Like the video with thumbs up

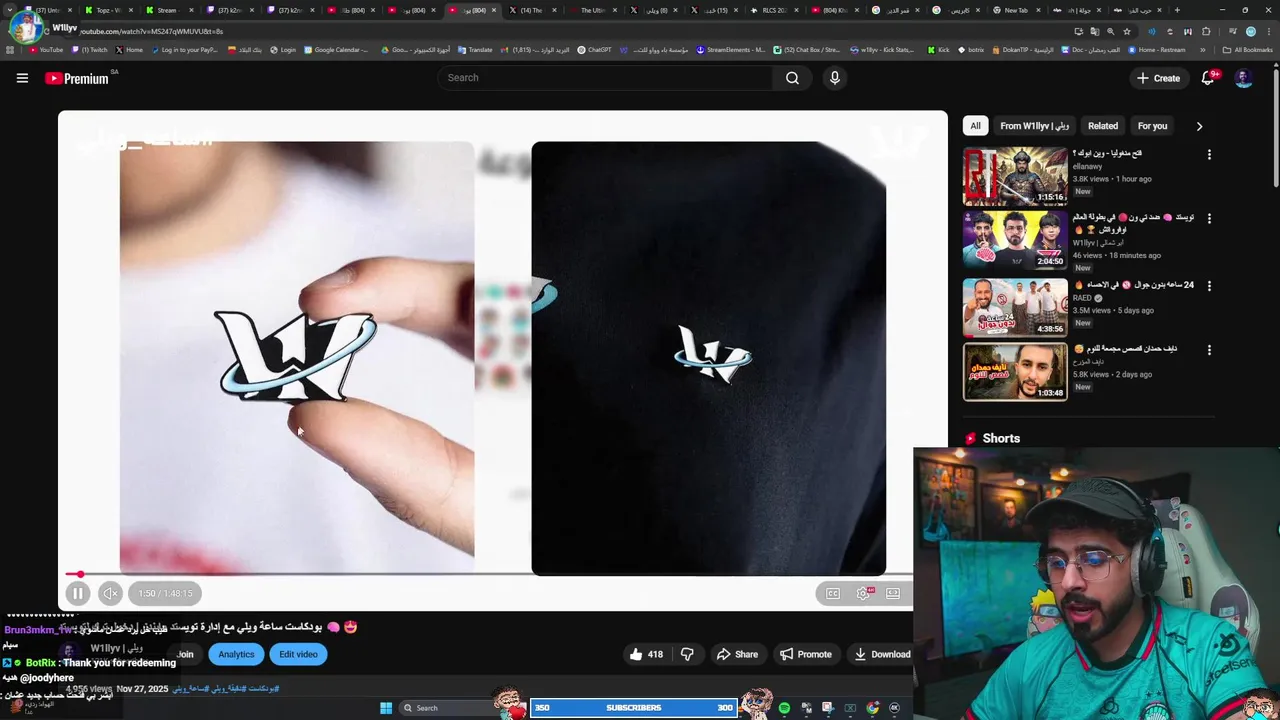click(x=646, y=654)
